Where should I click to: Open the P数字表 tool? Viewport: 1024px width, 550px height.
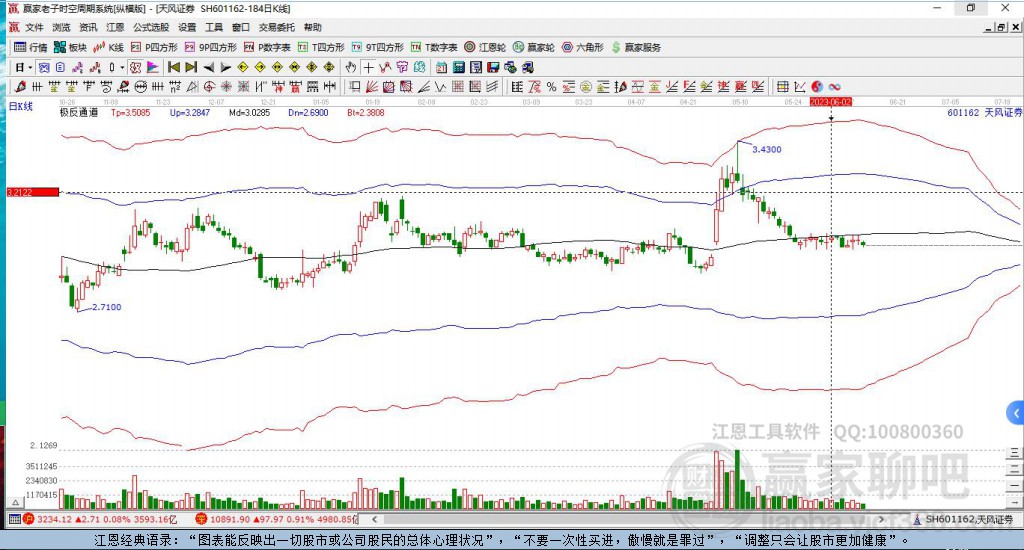pos(267,47)
